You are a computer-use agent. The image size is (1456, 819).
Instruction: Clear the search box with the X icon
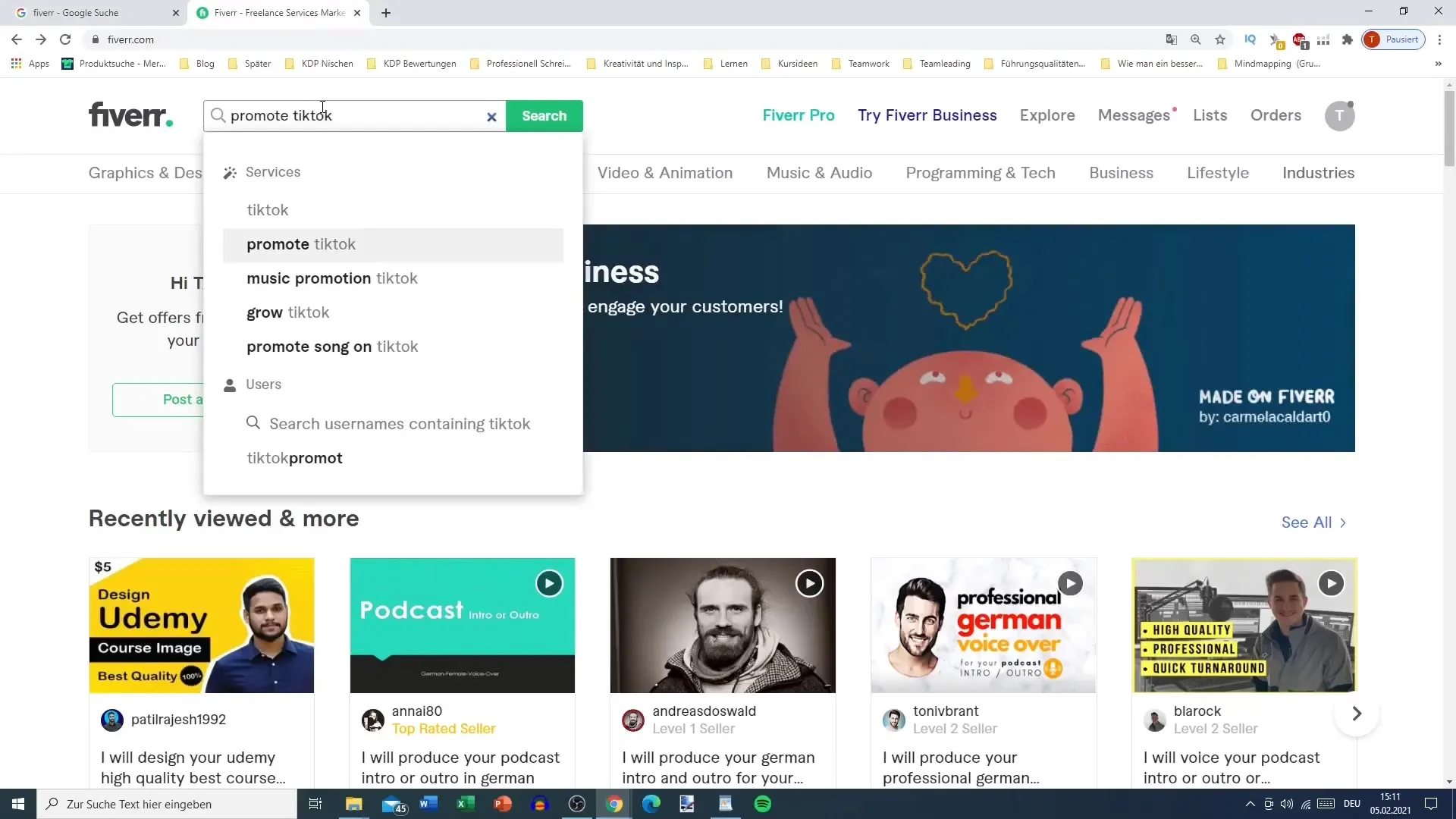click(491, 117)
